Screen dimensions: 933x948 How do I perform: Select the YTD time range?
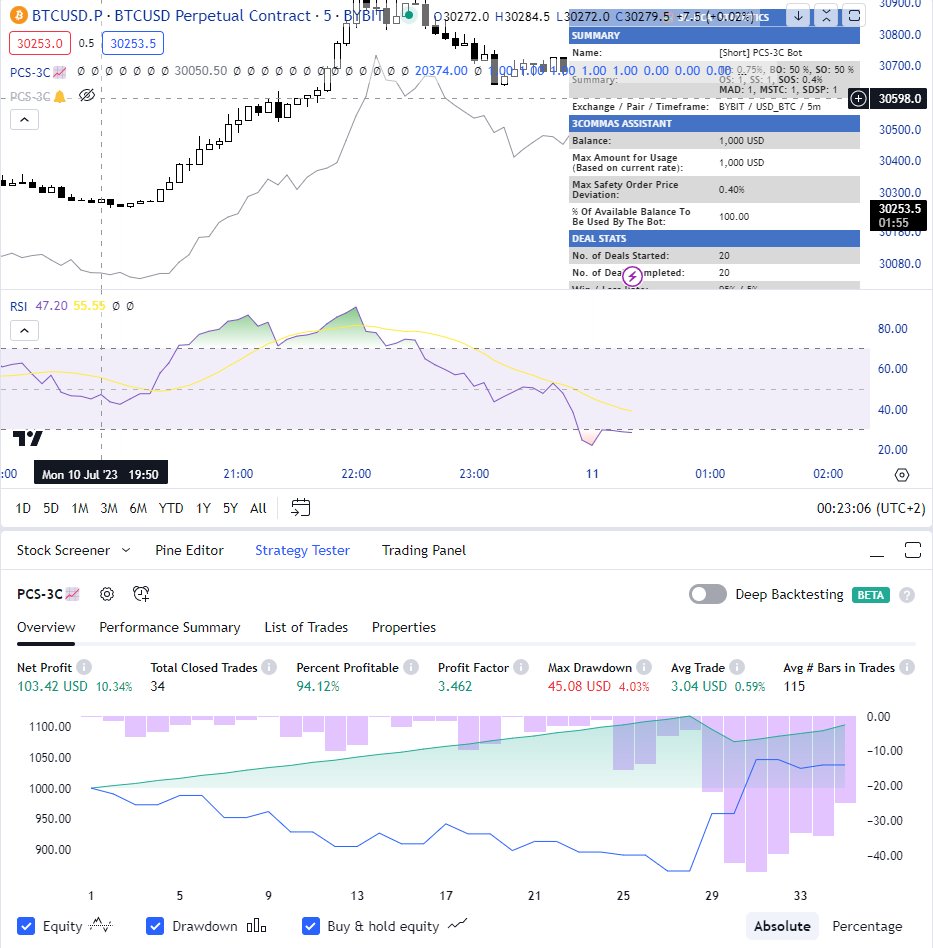pyautogui.click(x=171, y=508)
